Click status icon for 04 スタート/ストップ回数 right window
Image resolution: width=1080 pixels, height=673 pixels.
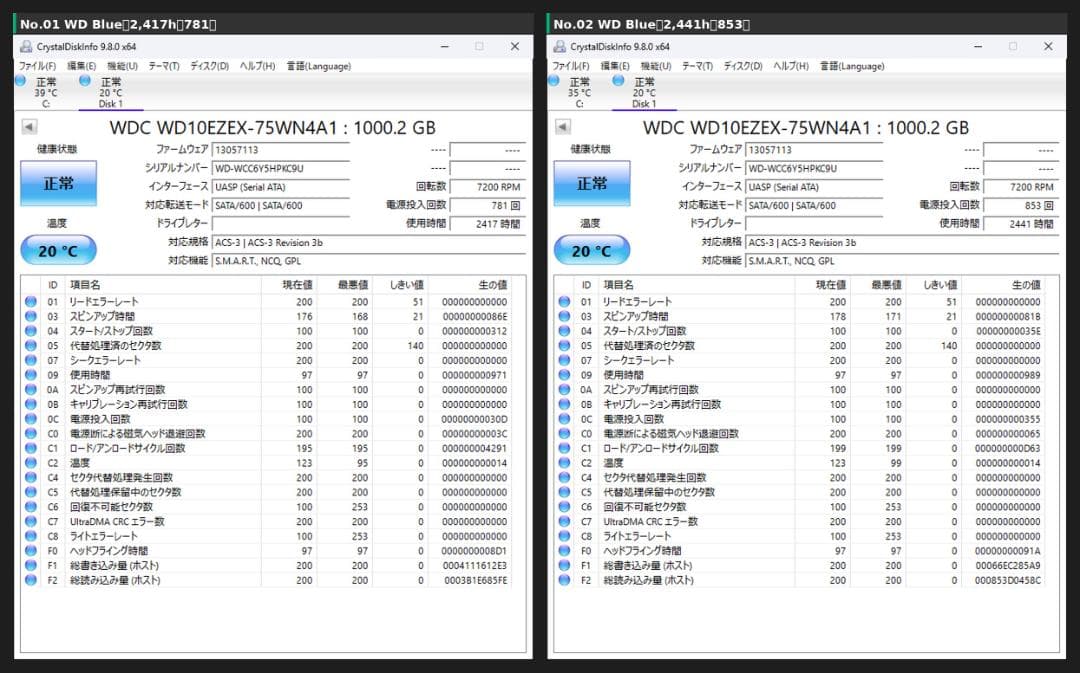point(565,331)
